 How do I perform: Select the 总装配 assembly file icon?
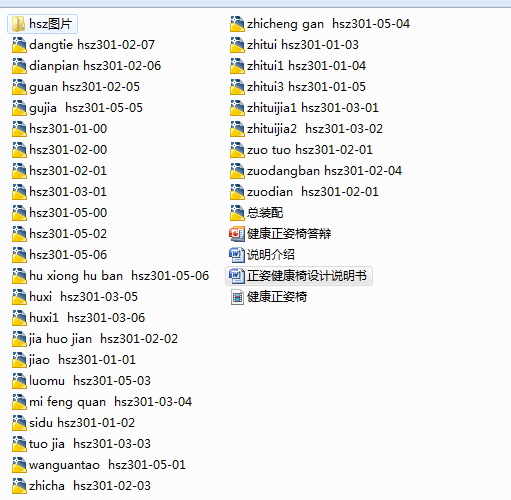[237, 213]
